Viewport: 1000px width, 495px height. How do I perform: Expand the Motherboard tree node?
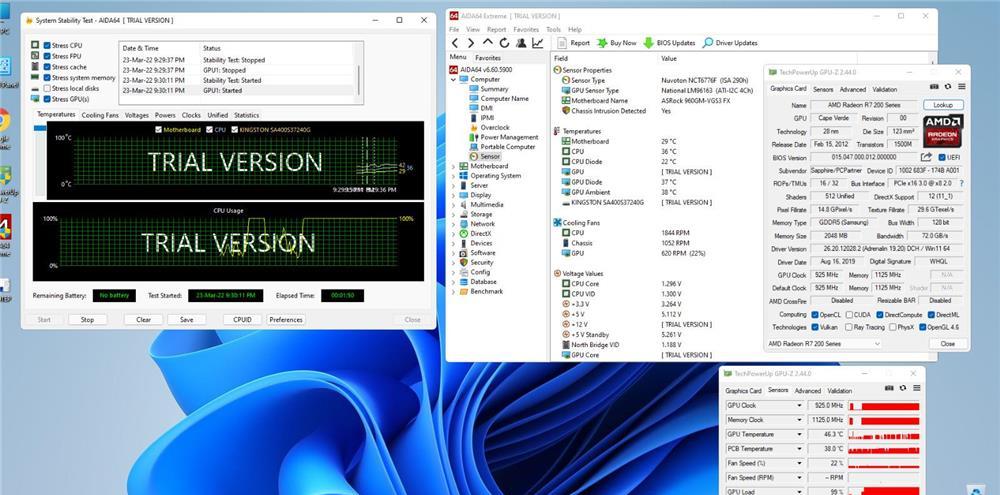(453, 166)
